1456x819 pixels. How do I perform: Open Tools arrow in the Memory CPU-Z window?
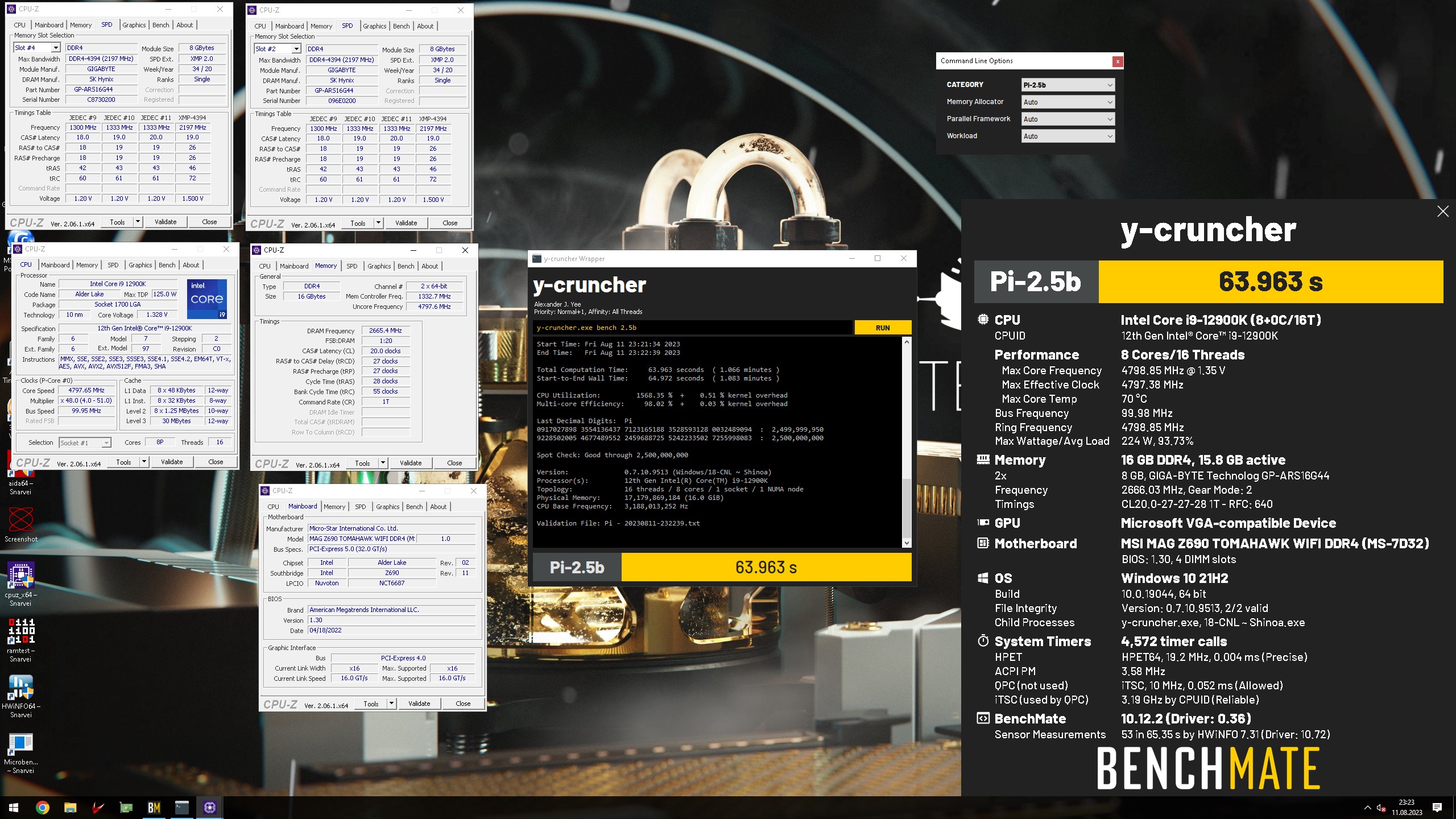pyautogui.click(x=383, y=463)
